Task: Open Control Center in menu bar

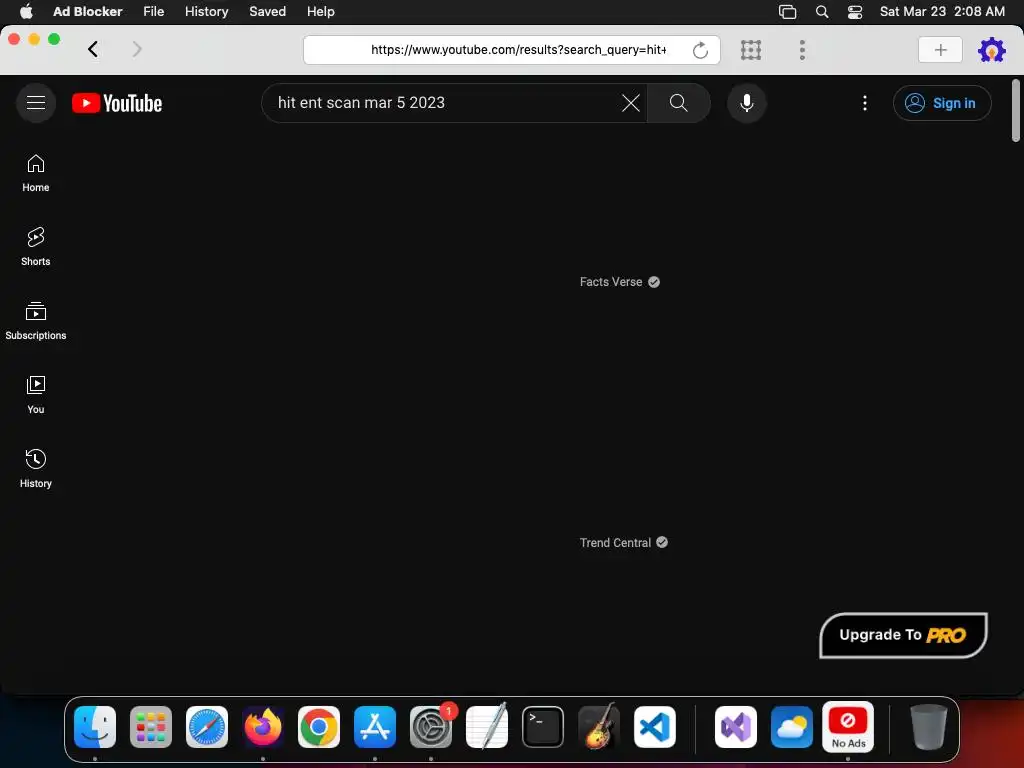Action: point(855,12)
